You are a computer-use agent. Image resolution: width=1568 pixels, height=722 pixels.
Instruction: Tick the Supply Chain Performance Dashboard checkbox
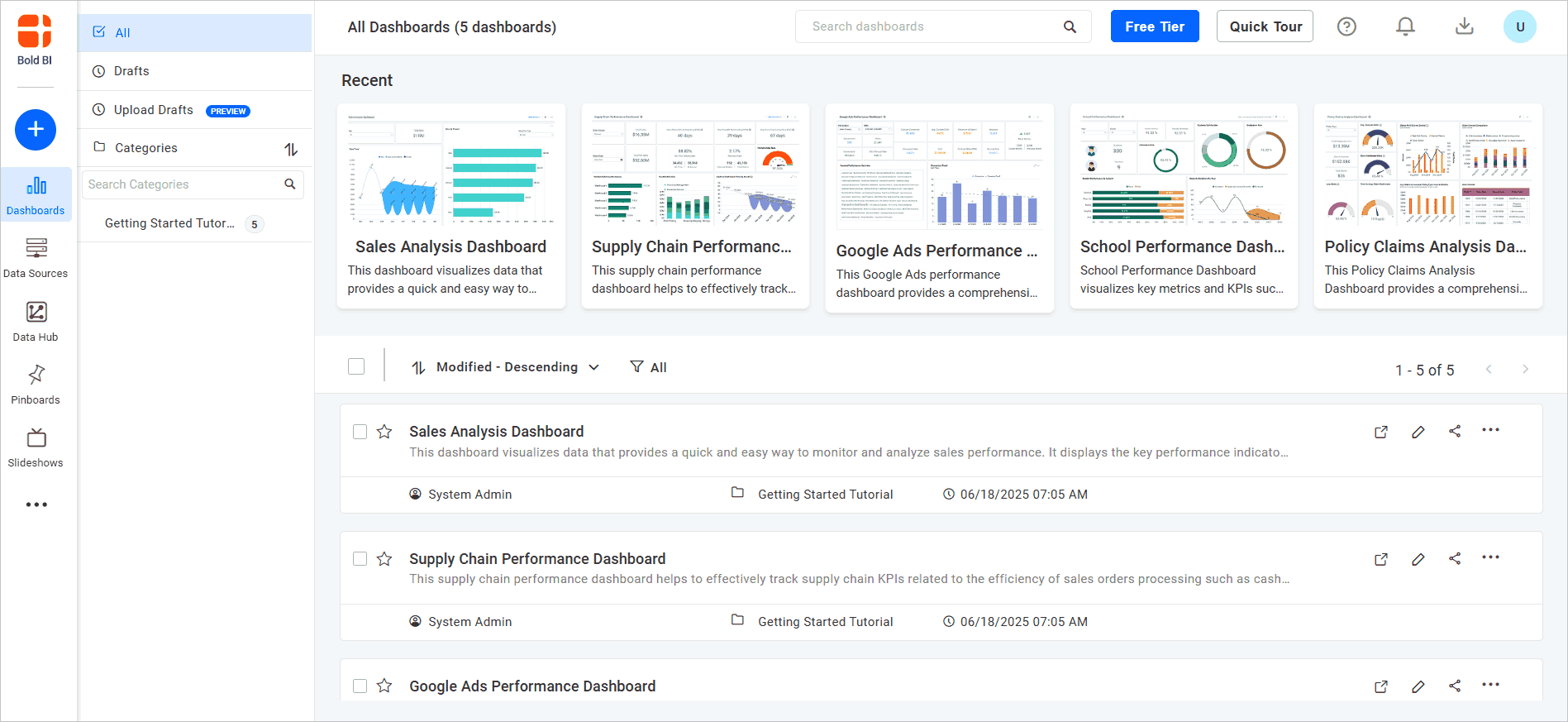(x=360, y=559)
